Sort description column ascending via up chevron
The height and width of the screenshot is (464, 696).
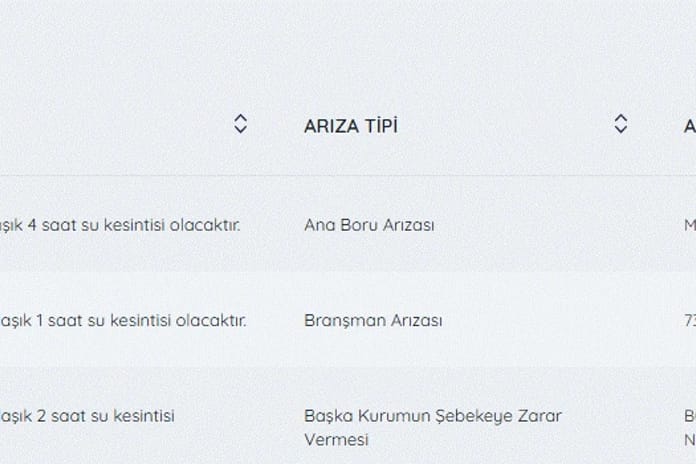[x=240, y=118]
